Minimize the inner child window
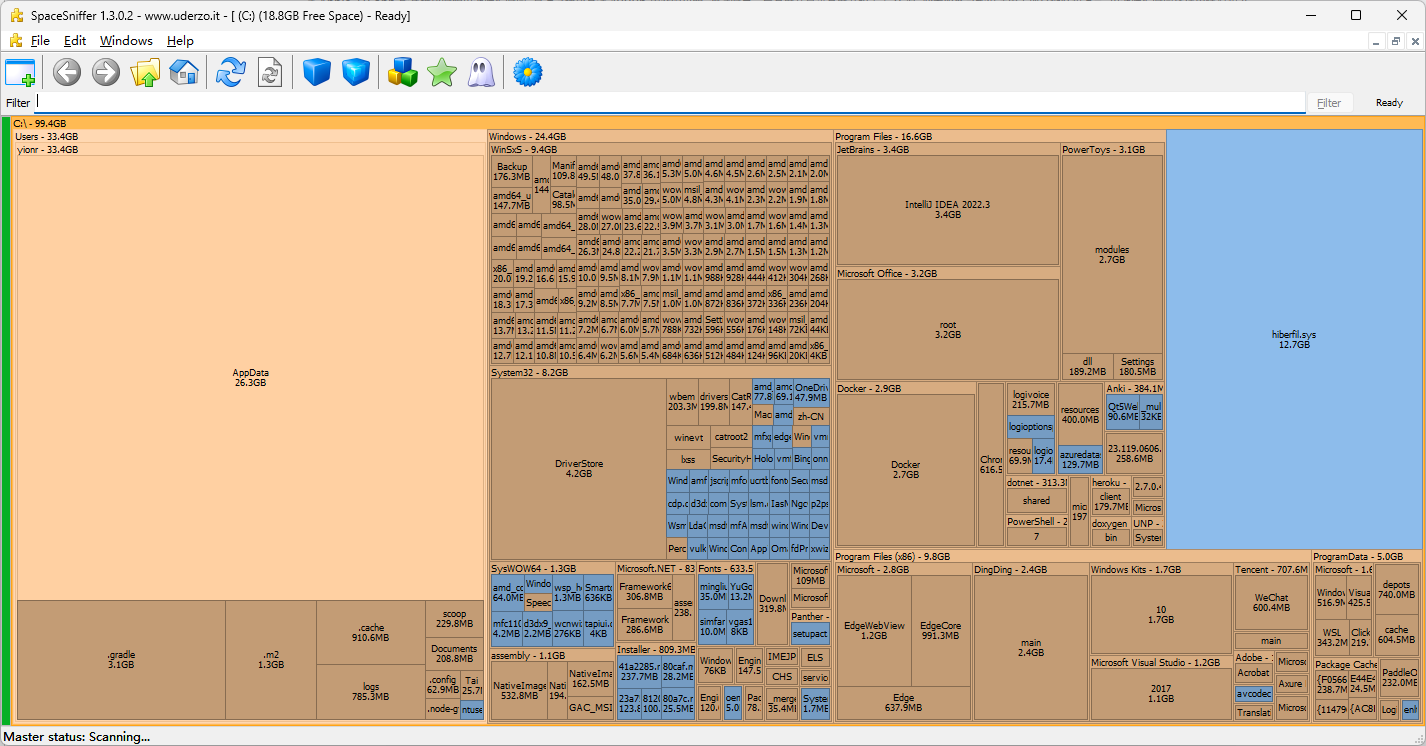Viewport: 1426px width, 746px height. [1377, 41]
